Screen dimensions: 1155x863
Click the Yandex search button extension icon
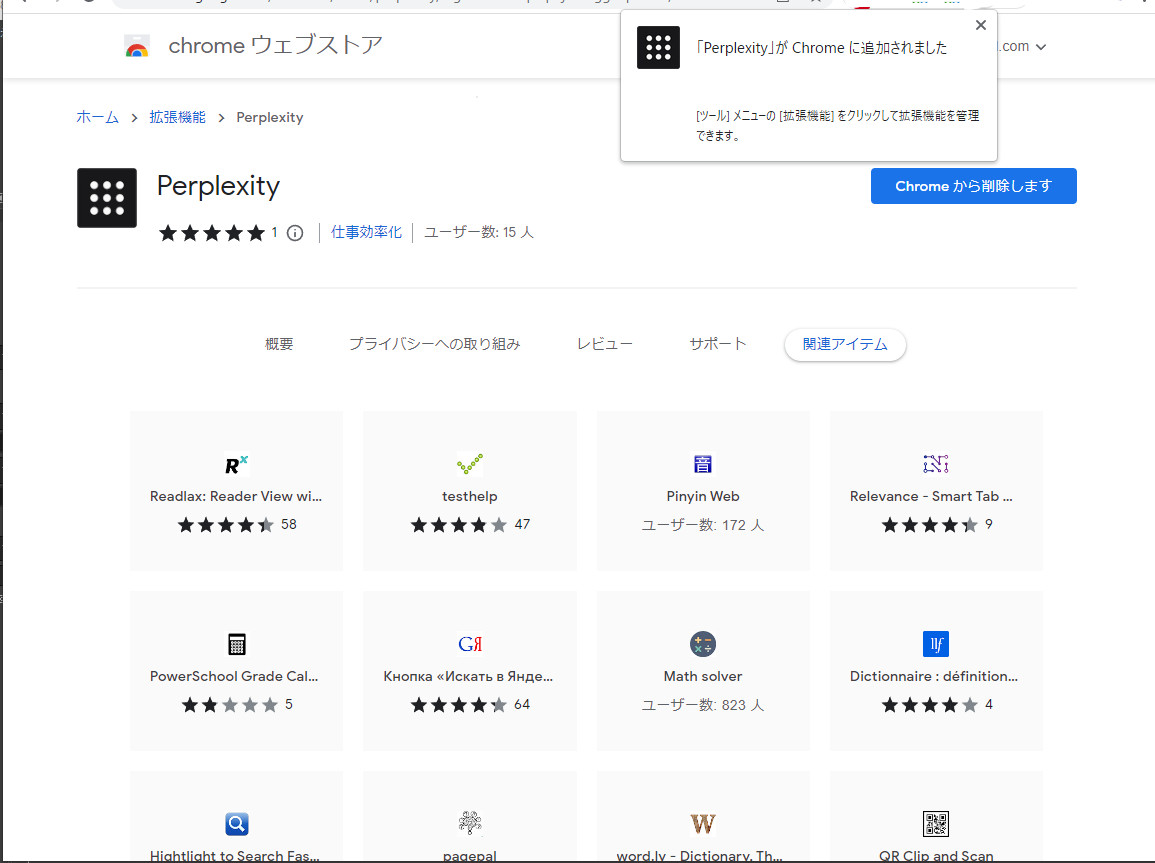(x=470, y=644)
